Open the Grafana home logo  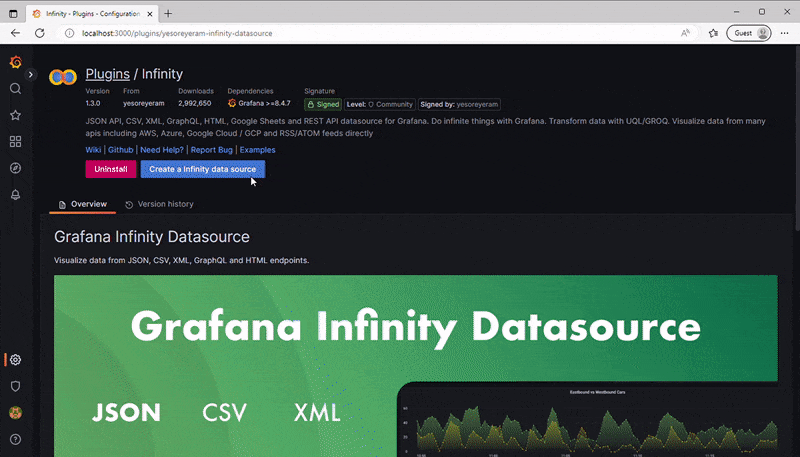point(16,62)
